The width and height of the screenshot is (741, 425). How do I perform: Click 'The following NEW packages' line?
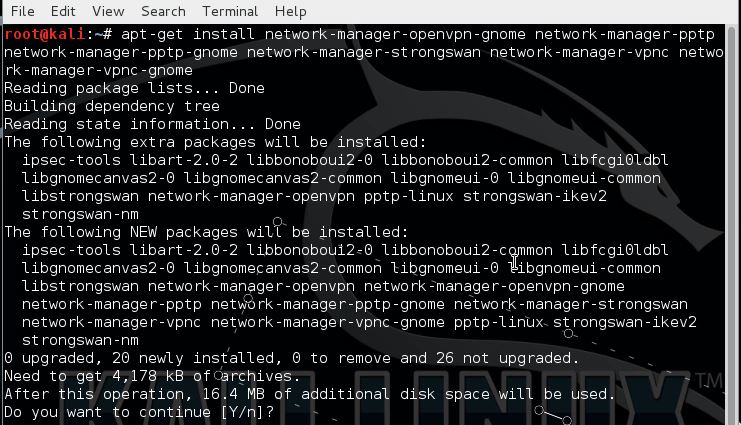206,232
